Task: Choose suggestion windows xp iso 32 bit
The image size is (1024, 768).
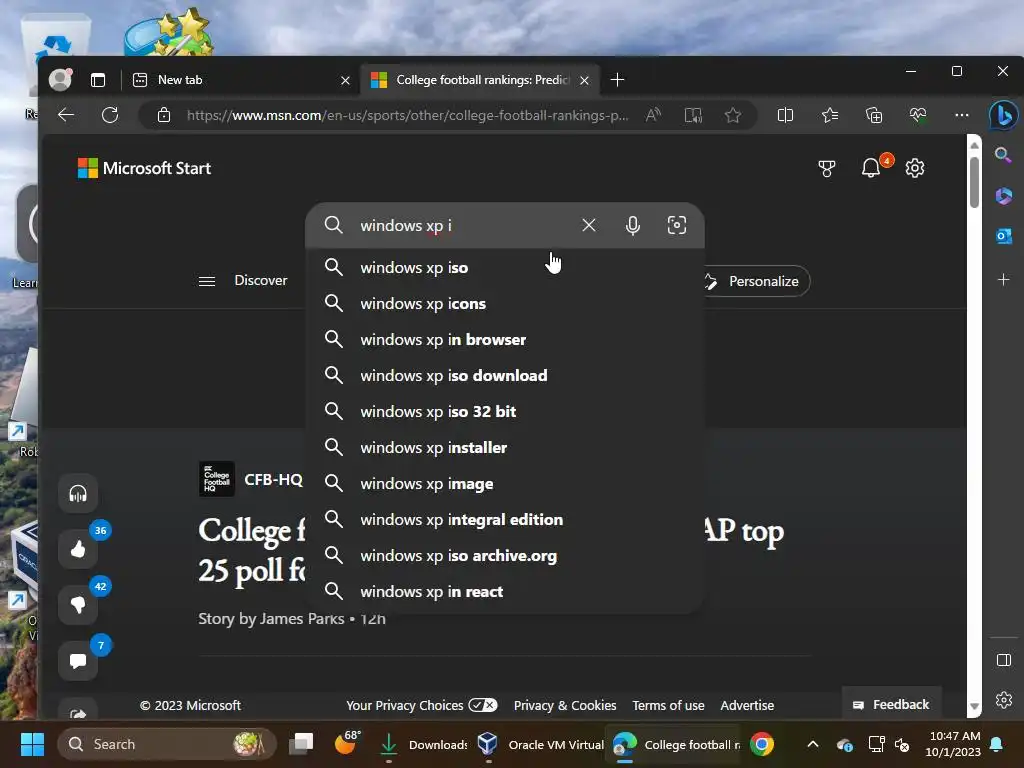Action: pyautogui.click(x=504, y=411)
